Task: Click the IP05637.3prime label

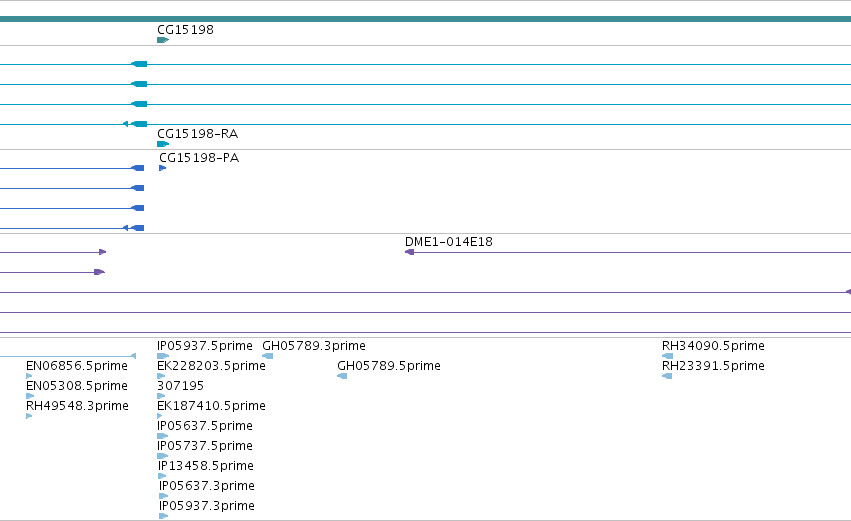Action: [x=207, y=486]
